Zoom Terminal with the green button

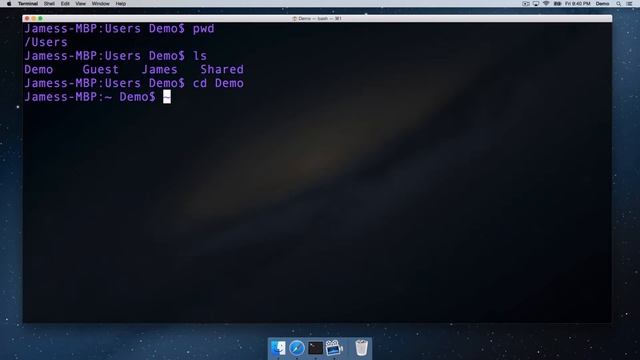tap(40, 18)
